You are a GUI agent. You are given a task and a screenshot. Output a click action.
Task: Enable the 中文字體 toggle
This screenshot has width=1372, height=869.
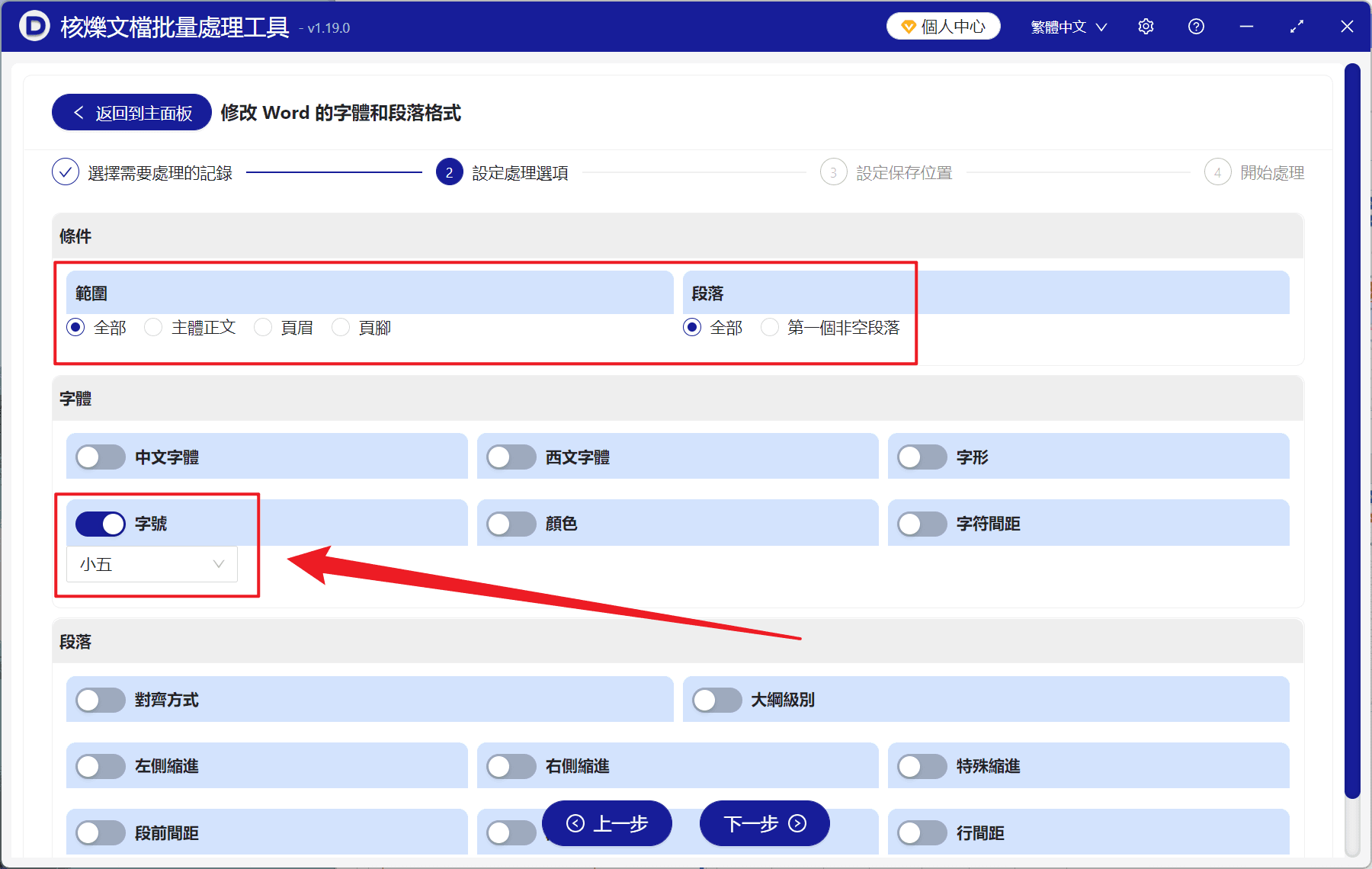99,457
